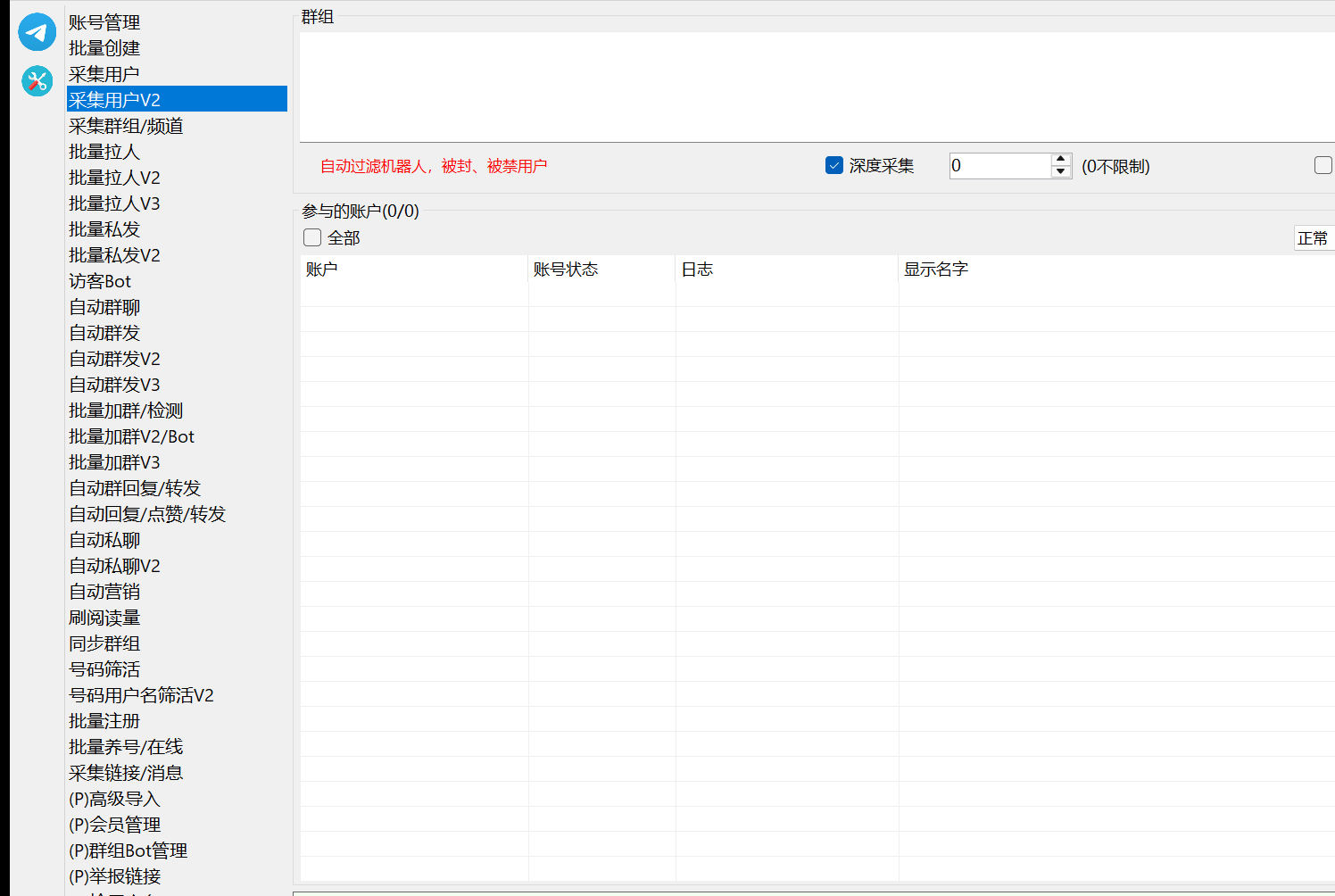Click the 日志 column header

(787, 270)
